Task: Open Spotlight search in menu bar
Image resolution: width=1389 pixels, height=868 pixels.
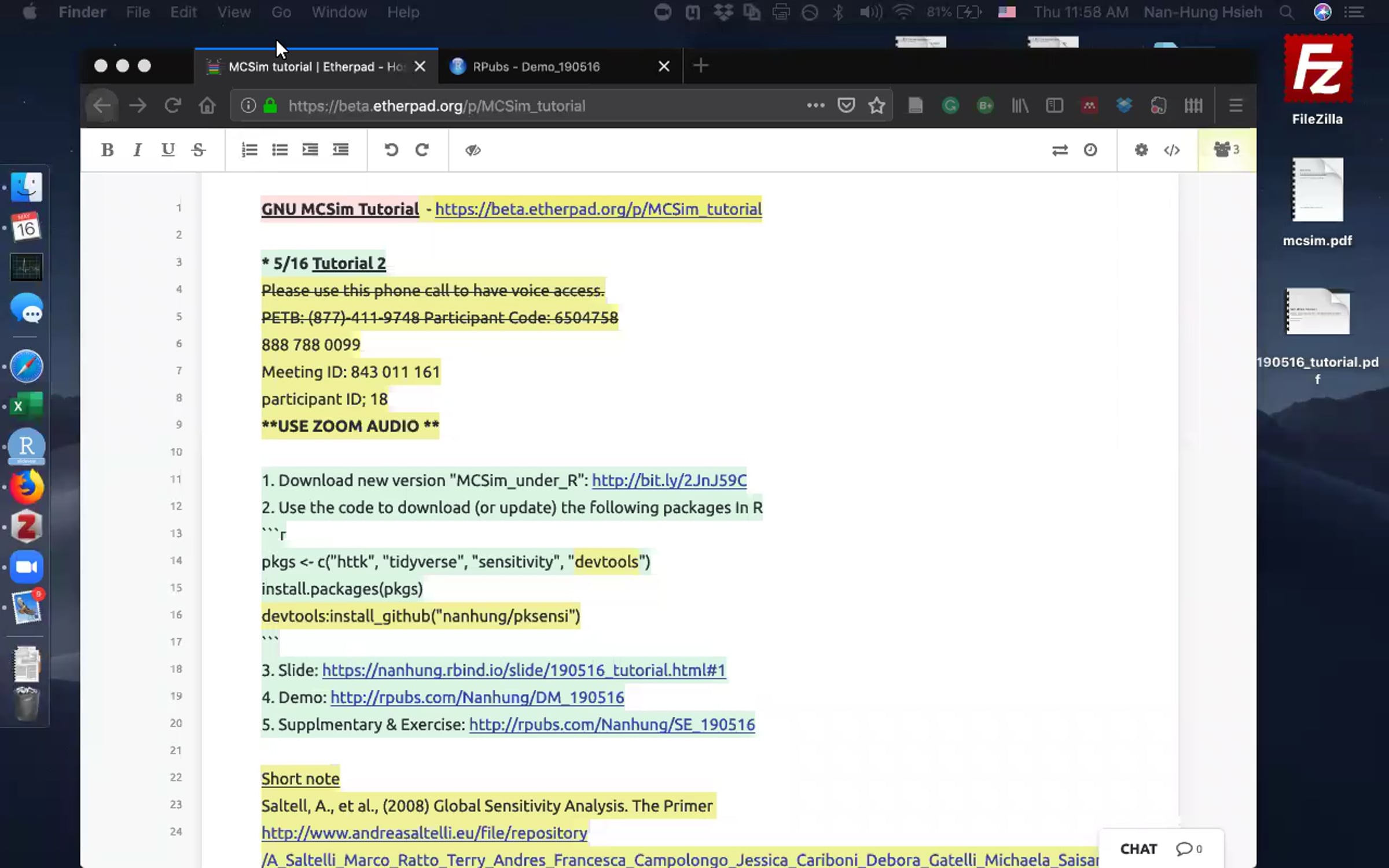Action: click(x=1286, y=12)
